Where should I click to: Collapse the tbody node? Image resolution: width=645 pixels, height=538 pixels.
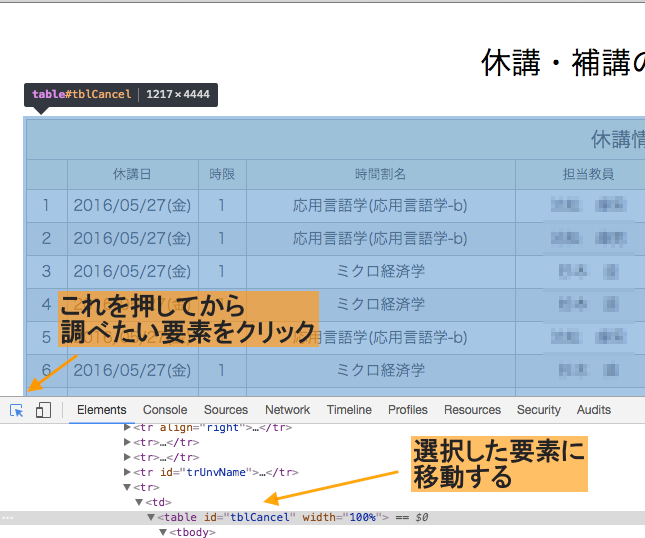(x=163, y=532)
